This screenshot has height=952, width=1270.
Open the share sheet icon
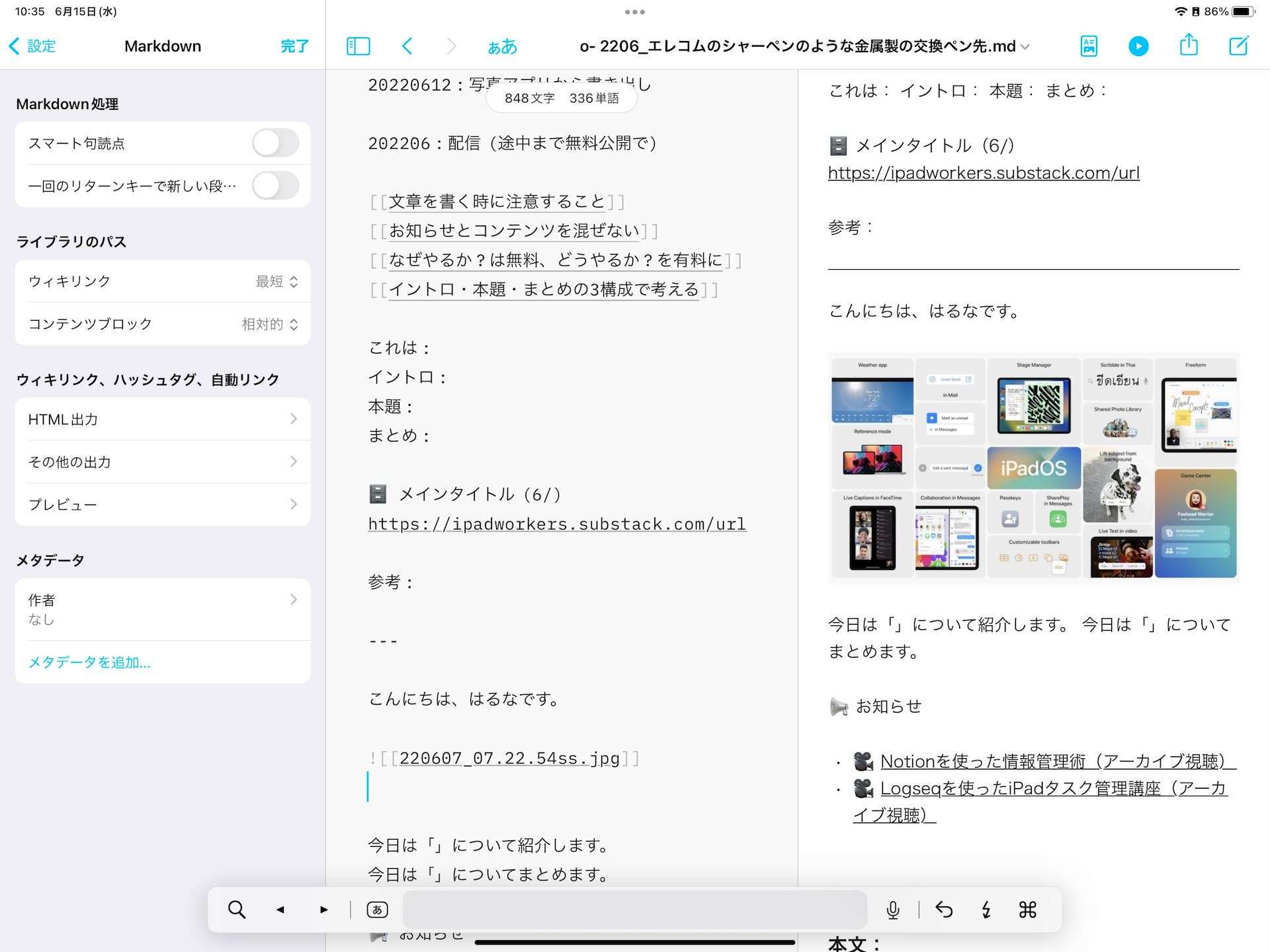click(x=1189, y=46)
